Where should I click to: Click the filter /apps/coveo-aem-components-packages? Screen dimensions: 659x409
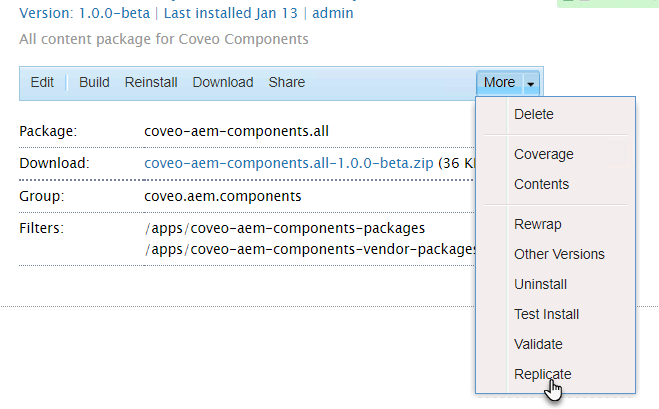coord(285,228)
